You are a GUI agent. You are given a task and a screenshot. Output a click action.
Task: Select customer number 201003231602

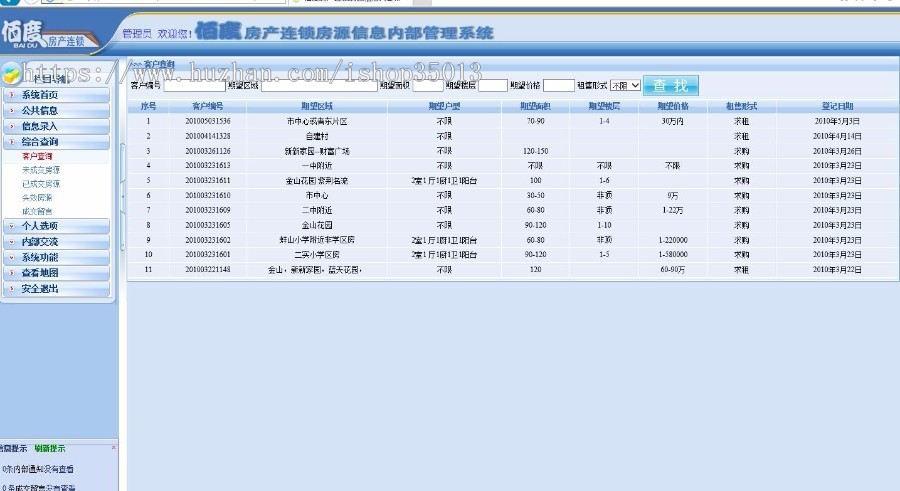click(x=208, y=240)
